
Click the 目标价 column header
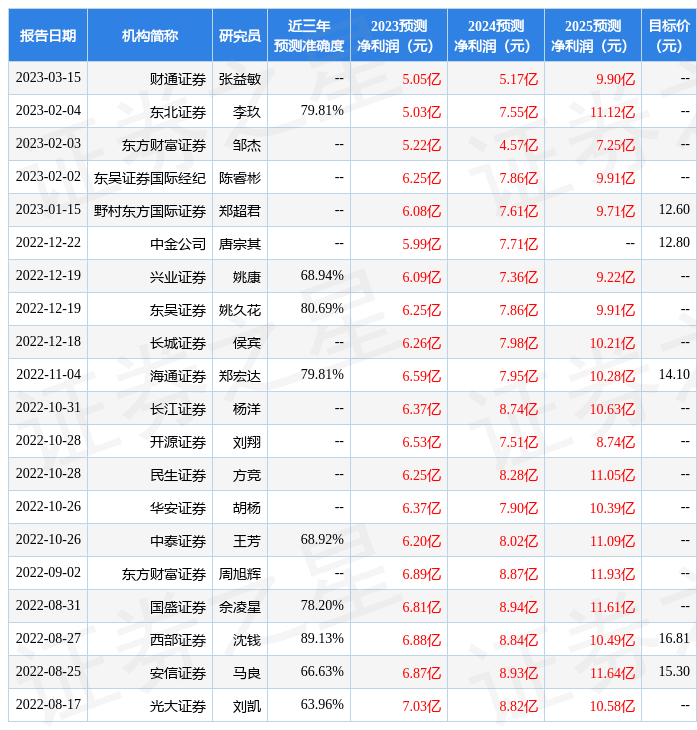(x=669, y=36)
